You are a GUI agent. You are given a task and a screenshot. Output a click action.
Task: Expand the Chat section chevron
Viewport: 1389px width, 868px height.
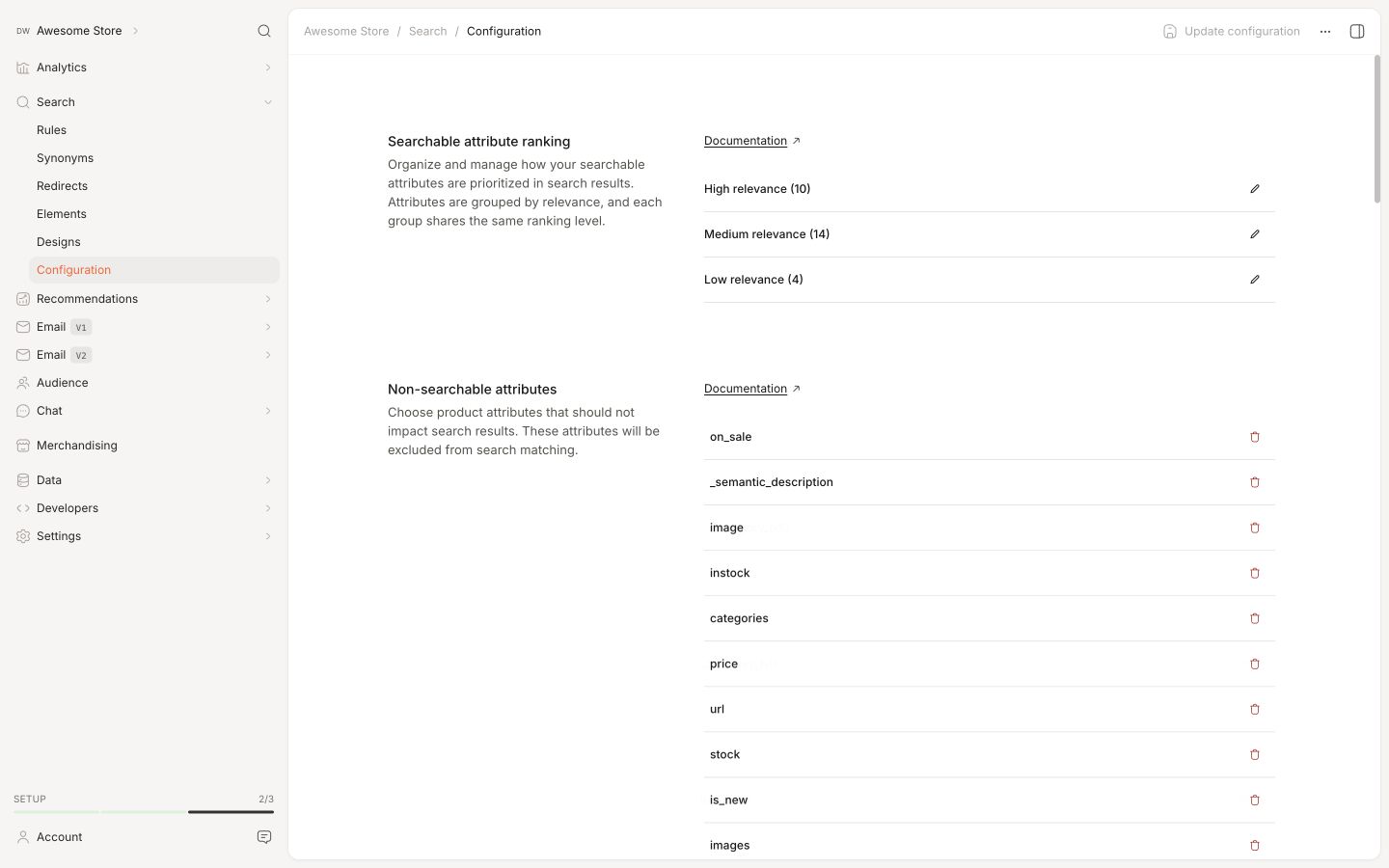click(x=268, y=411)
